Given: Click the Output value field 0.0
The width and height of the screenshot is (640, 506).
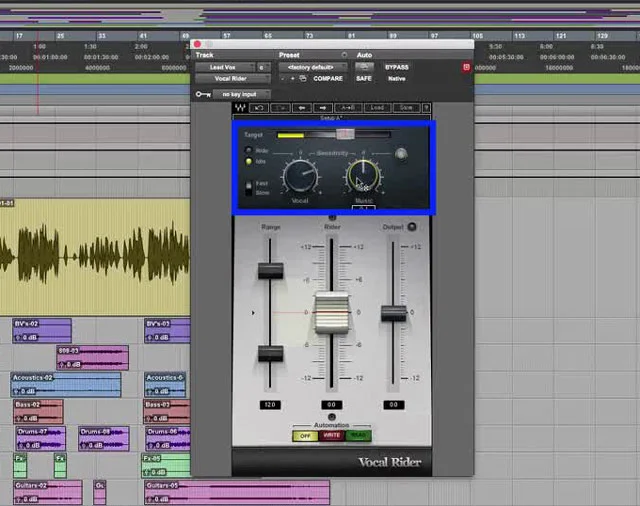Looking at the screenshot, I should pos(393,405).
